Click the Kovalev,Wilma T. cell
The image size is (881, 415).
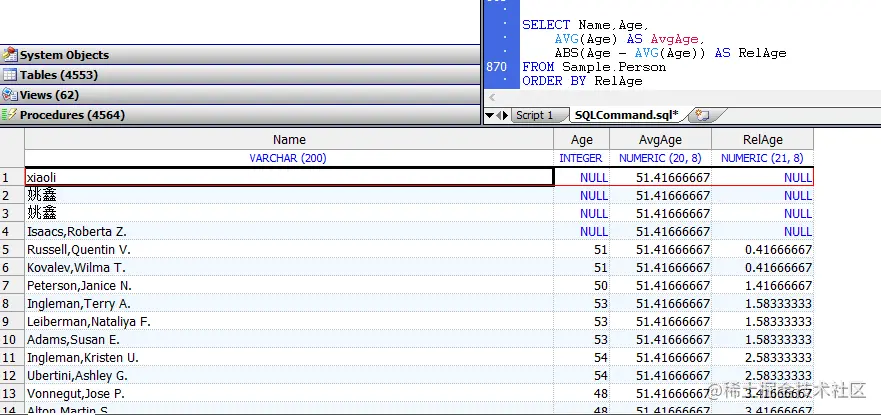289,267
